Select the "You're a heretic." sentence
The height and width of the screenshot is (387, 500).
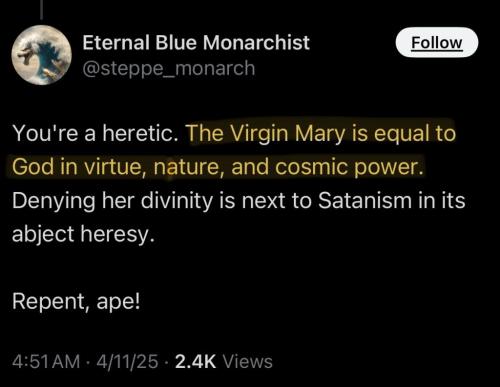click(x=95, y=133)
